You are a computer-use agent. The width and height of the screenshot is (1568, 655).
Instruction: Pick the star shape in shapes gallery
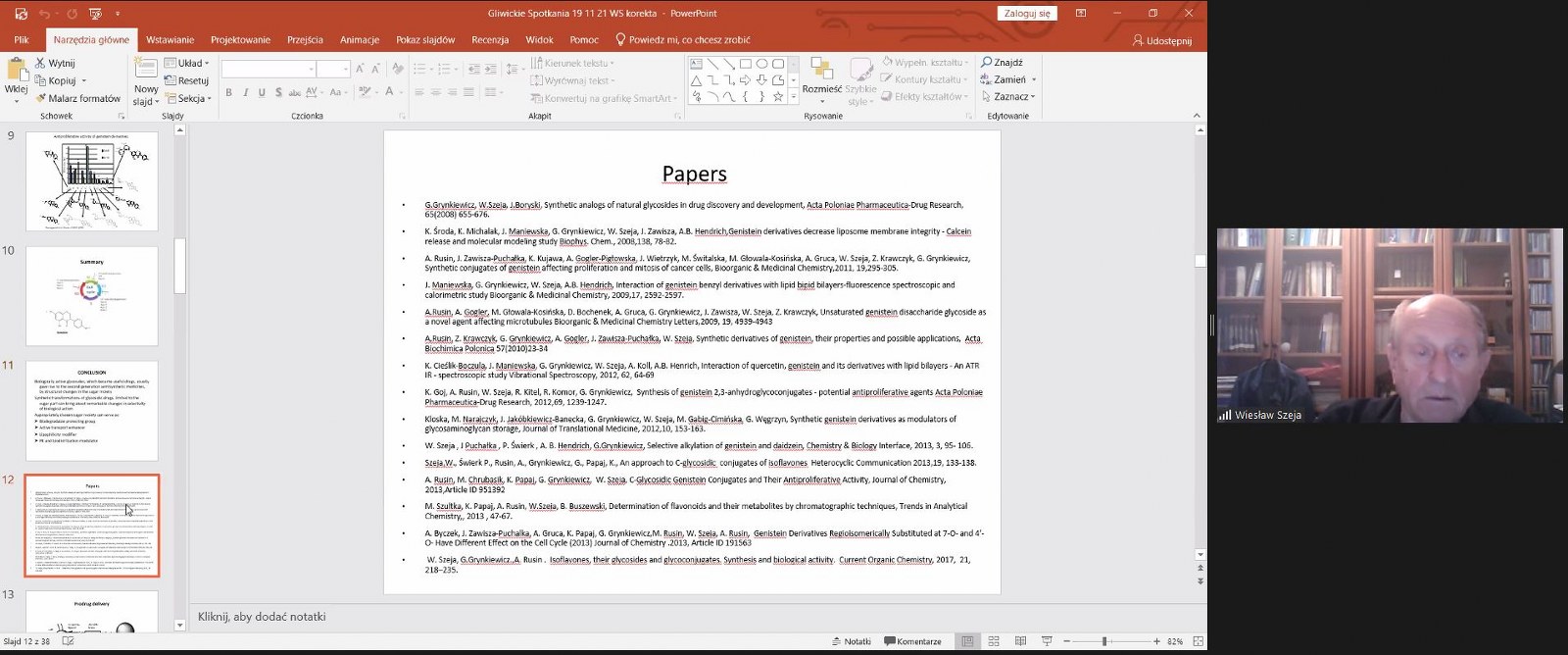[778, 97]
